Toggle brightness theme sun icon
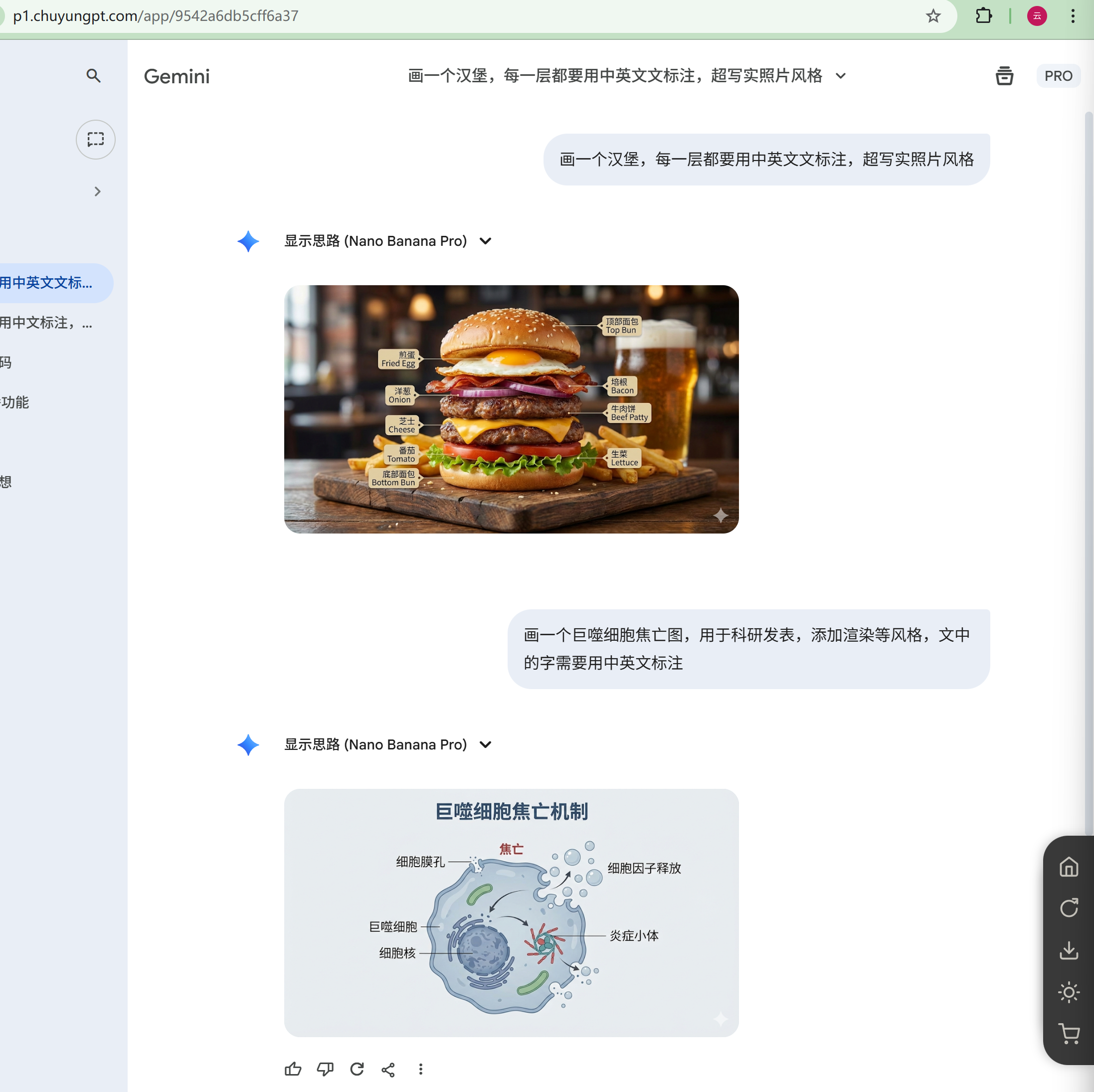The image size is (1094, 1092). (x=1069, y=992)
